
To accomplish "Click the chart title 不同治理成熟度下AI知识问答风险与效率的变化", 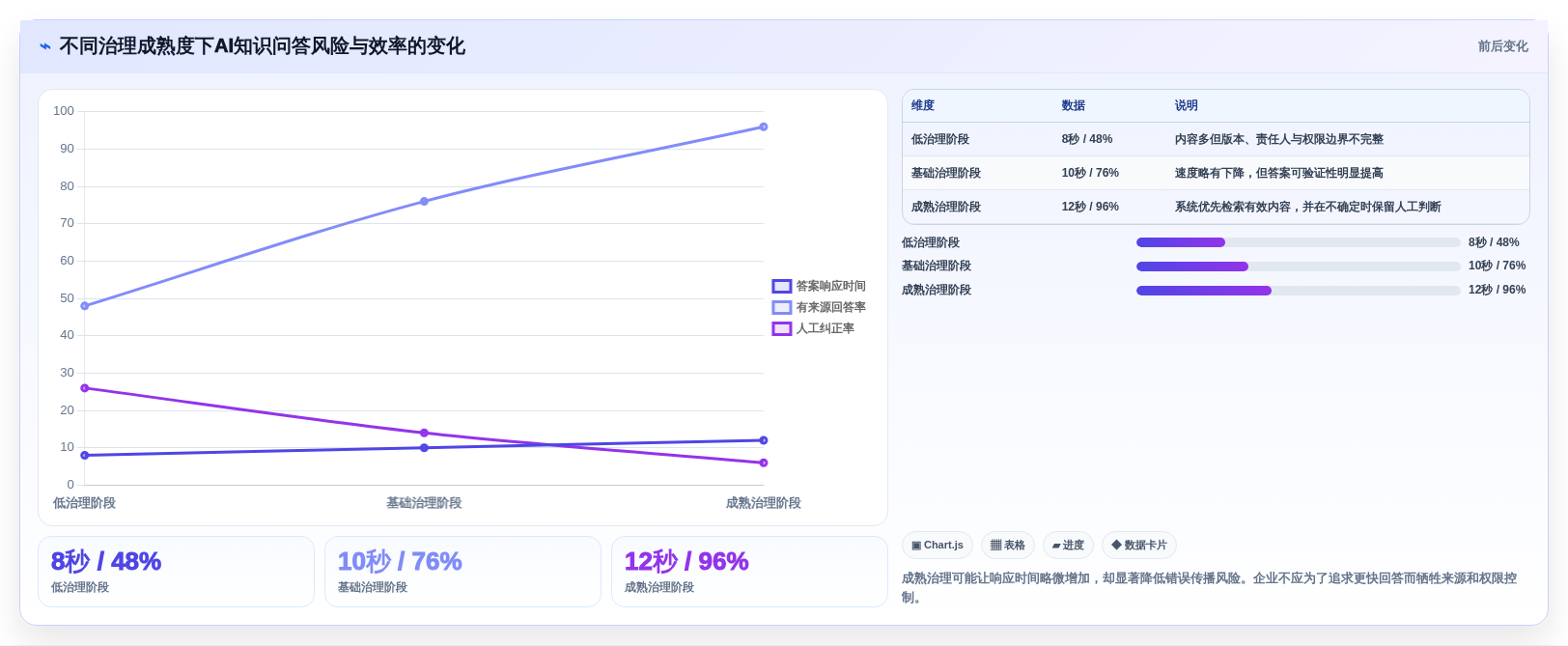I will tap(263, 46).
